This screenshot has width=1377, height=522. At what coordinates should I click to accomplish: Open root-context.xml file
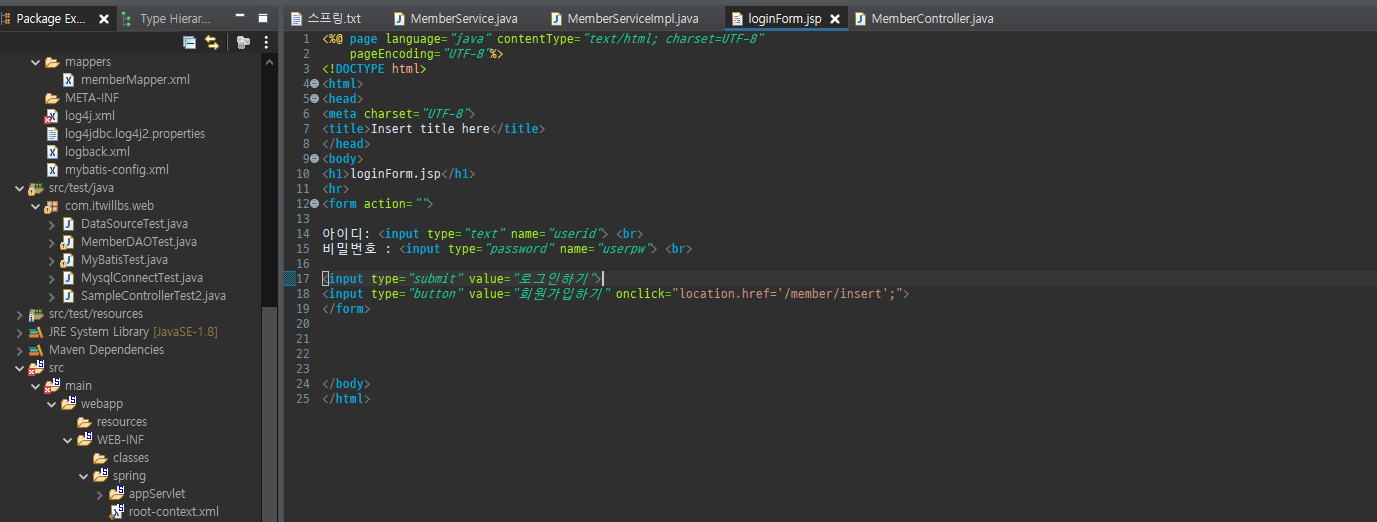174,512
